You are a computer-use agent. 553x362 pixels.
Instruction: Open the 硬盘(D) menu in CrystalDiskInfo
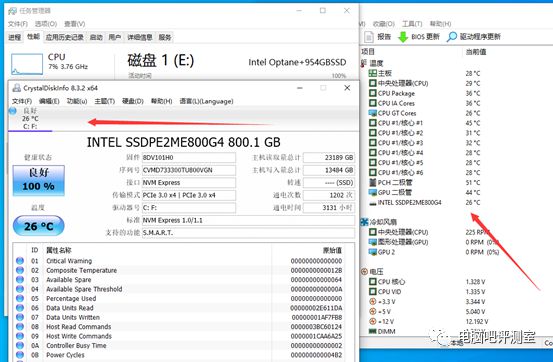pos(133,101)
